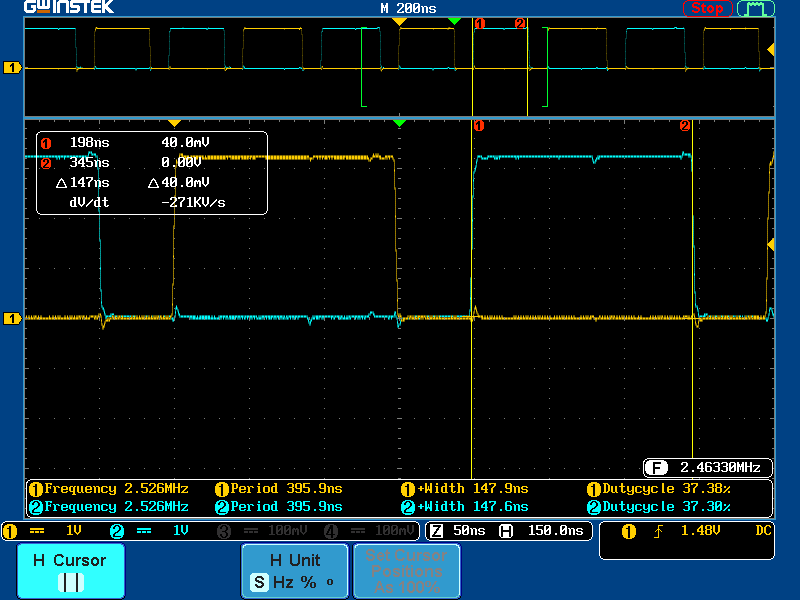Click the horizontal position H icon
This screenshot has width=800, height=600.
[x=506, y=532]
